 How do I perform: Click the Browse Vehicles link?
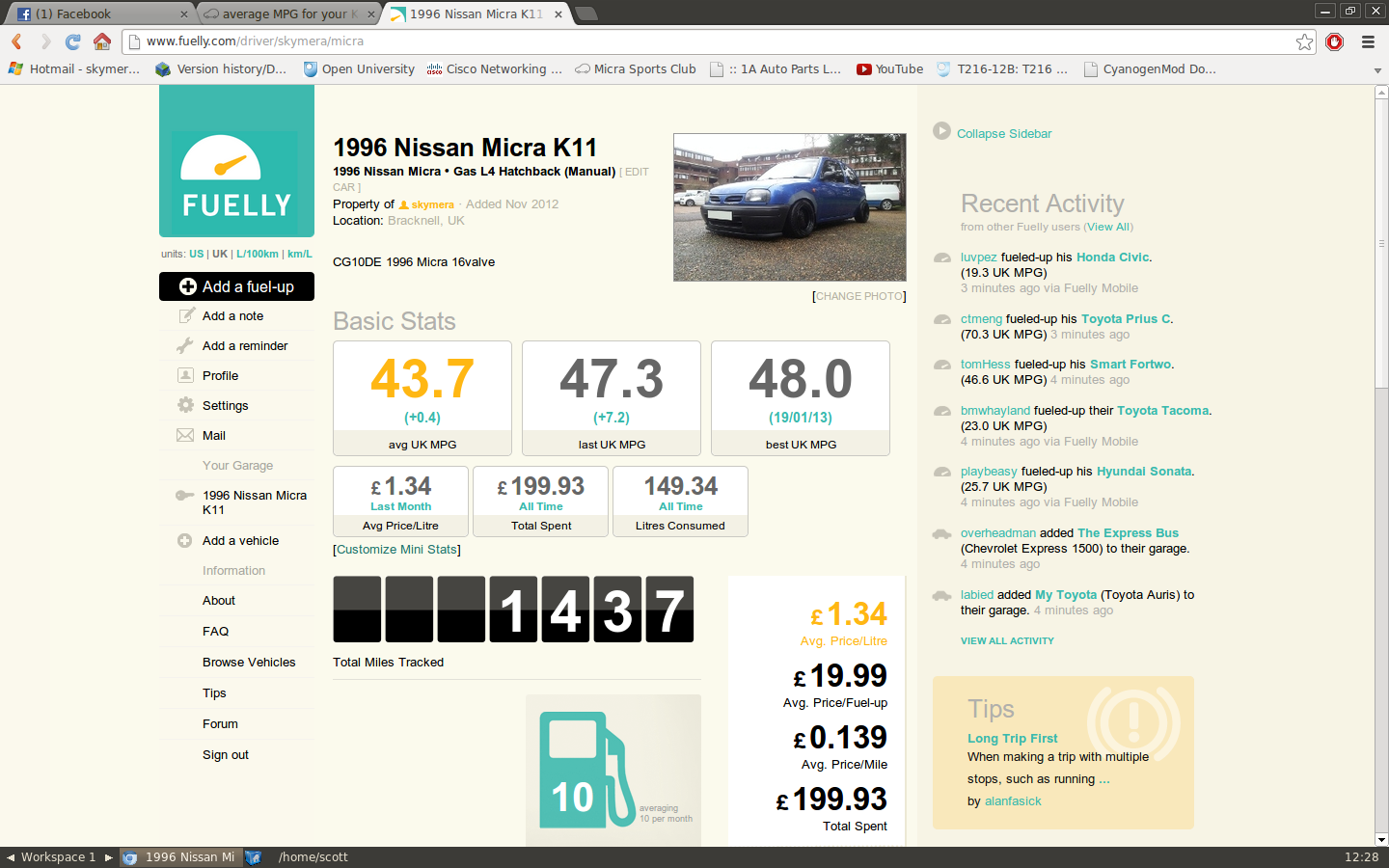tap(249, 663)
